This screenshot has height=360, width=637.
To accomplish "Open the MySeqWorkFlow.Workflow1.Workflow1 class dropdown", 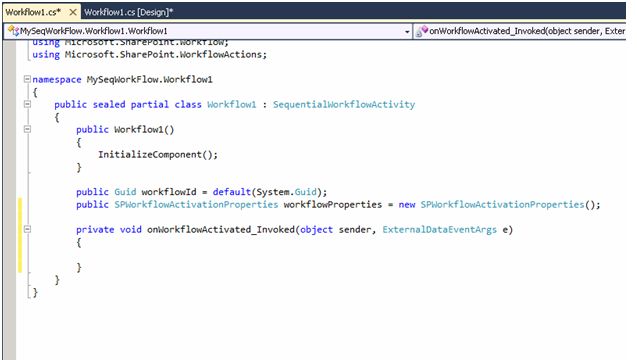I will 407,31.
